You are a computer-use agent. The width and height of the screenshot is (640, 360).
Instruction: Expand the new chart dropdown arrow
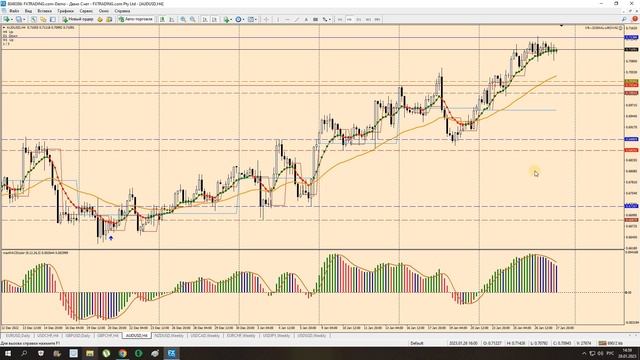12,19
